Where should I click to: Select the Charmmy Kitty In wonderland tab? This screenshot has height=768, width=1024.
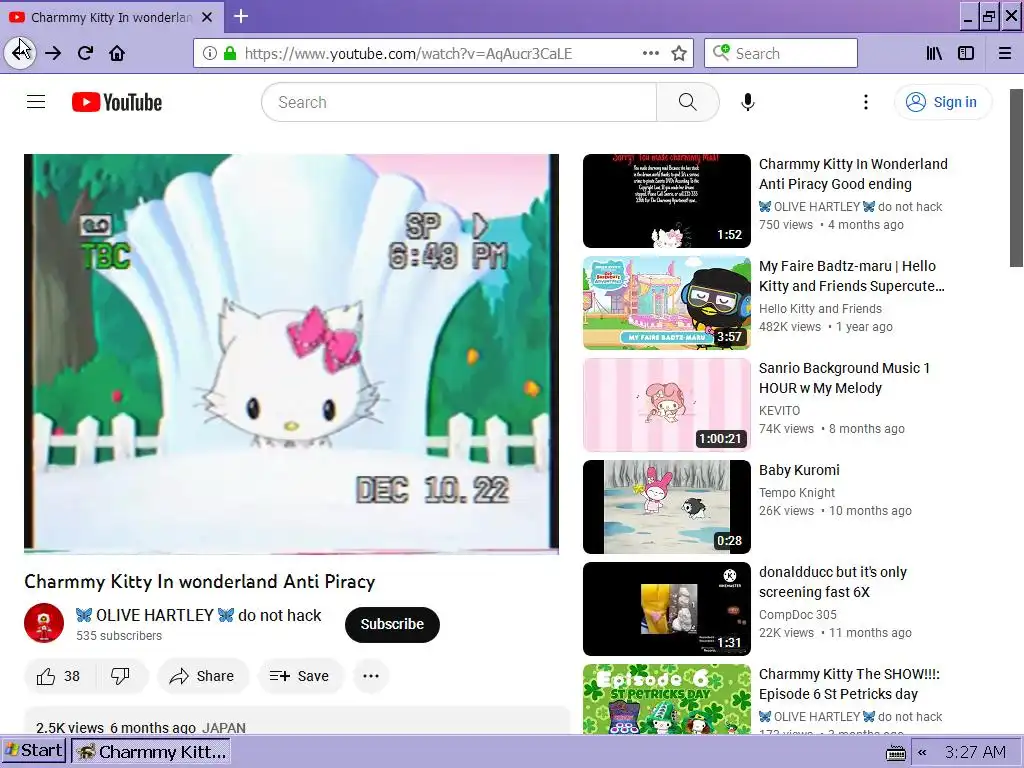click(112, 17)
